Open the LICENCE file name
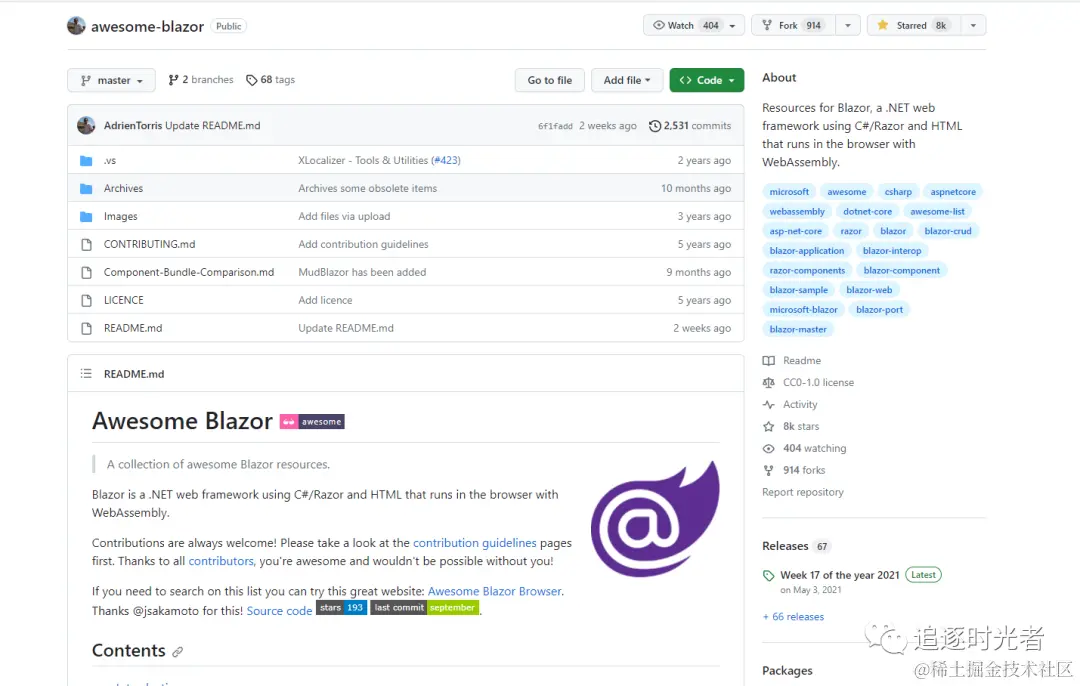Image resolution: width=1080 pixels, height=686 pixels. pyautogui.click(x=124, y=300)
